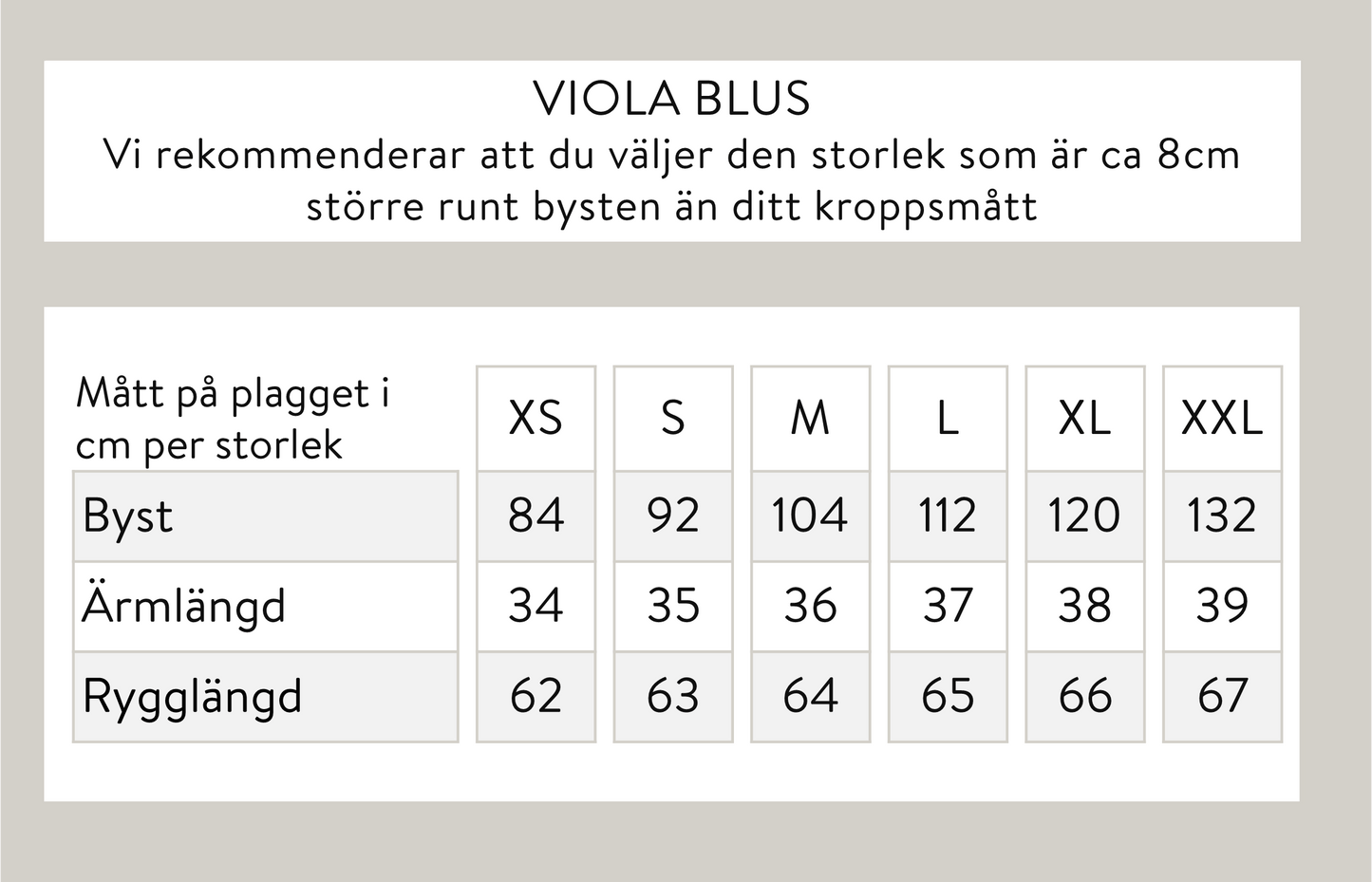Click the Rygglängd row label
Screen dimensions: 1372x882
point(192,696)
